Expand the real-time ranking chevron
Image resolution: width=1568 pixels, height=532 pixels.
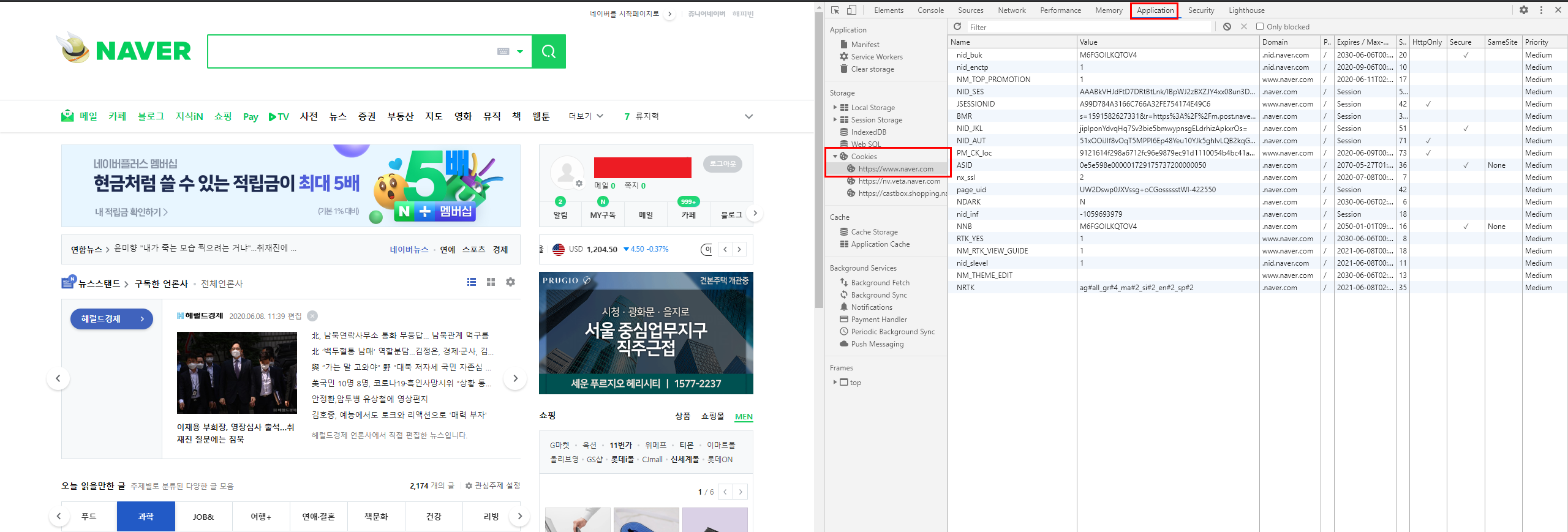[x=748, y=116]
